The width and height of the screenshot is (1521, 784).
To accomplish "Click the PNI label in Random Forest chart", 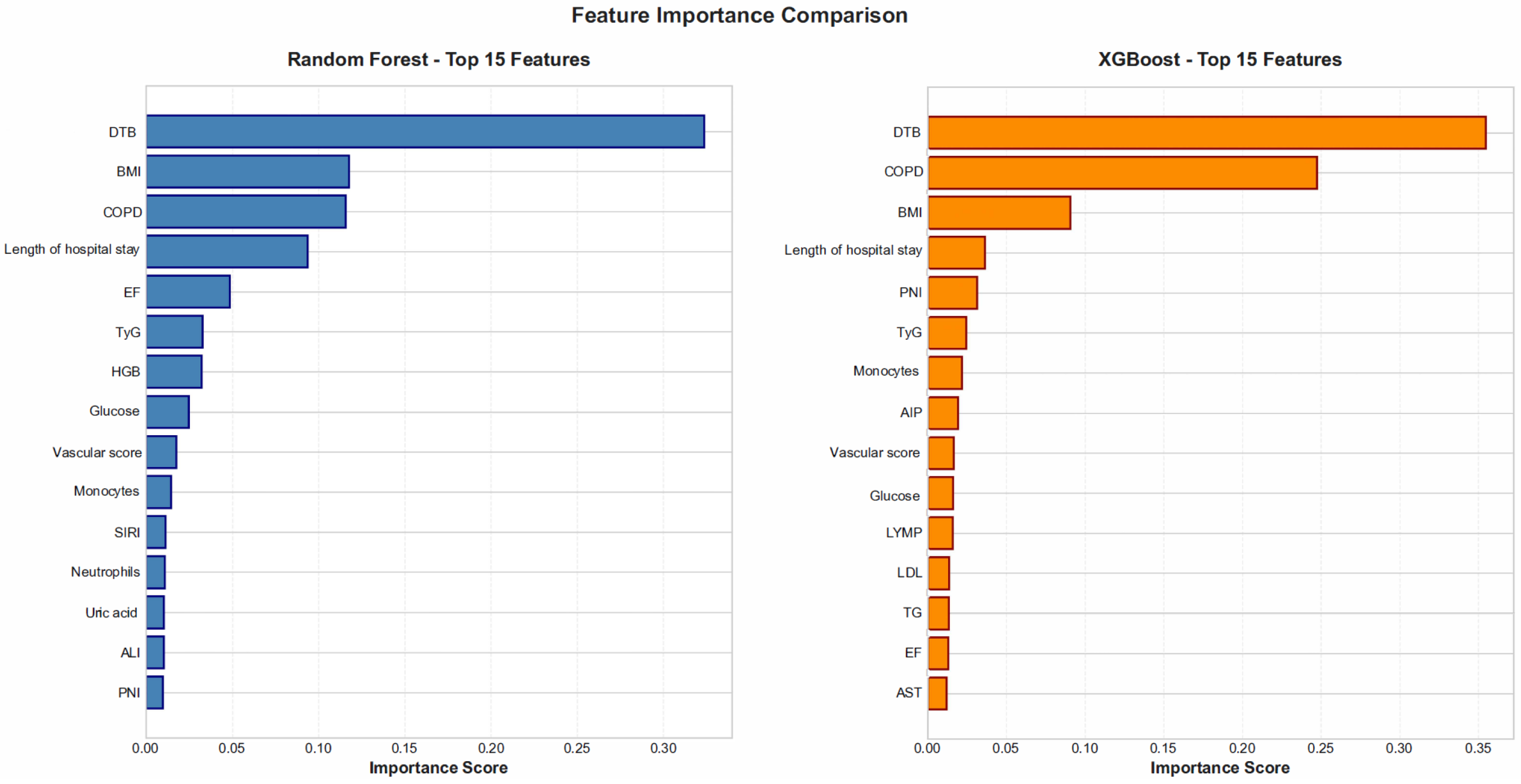I will point(129,693).
